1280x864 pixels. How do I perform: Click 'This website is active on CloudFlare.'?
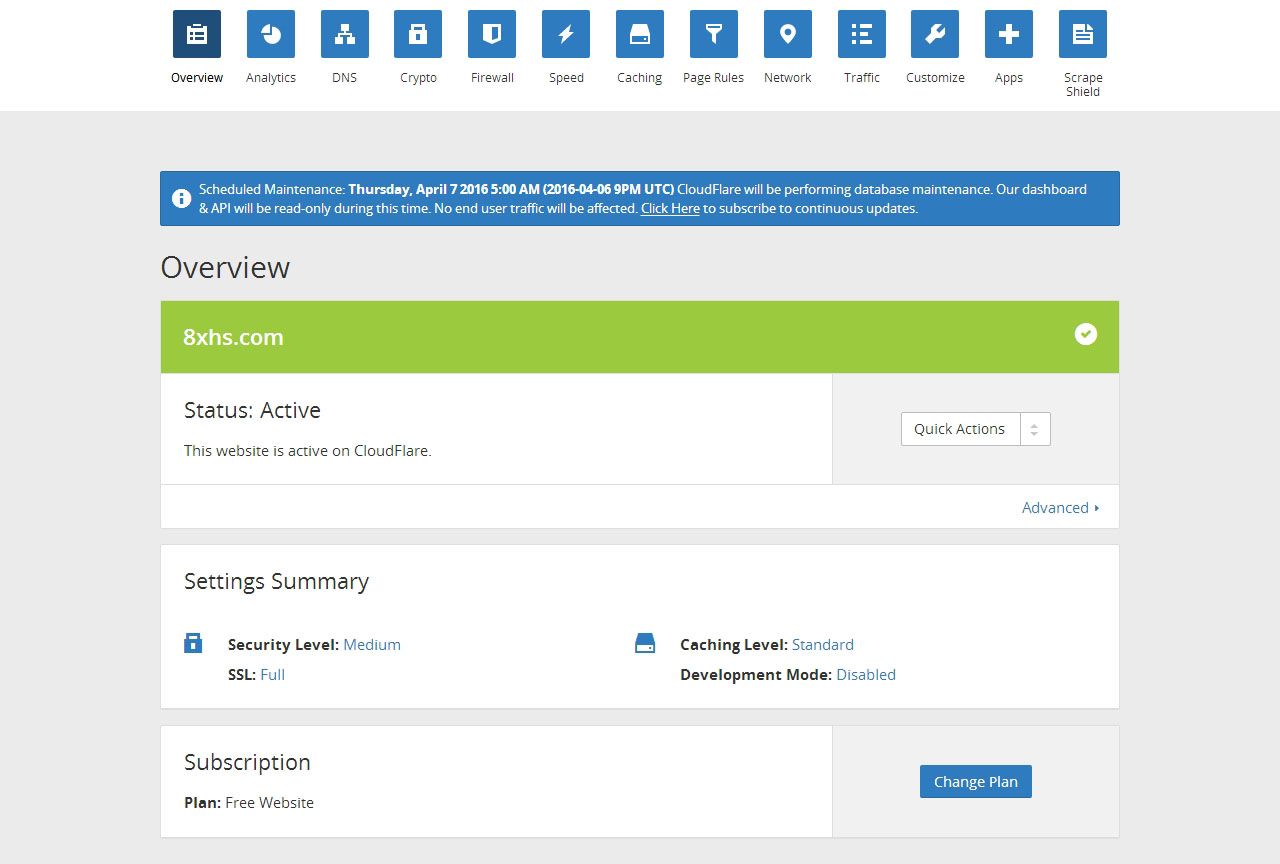coord(308,451)
